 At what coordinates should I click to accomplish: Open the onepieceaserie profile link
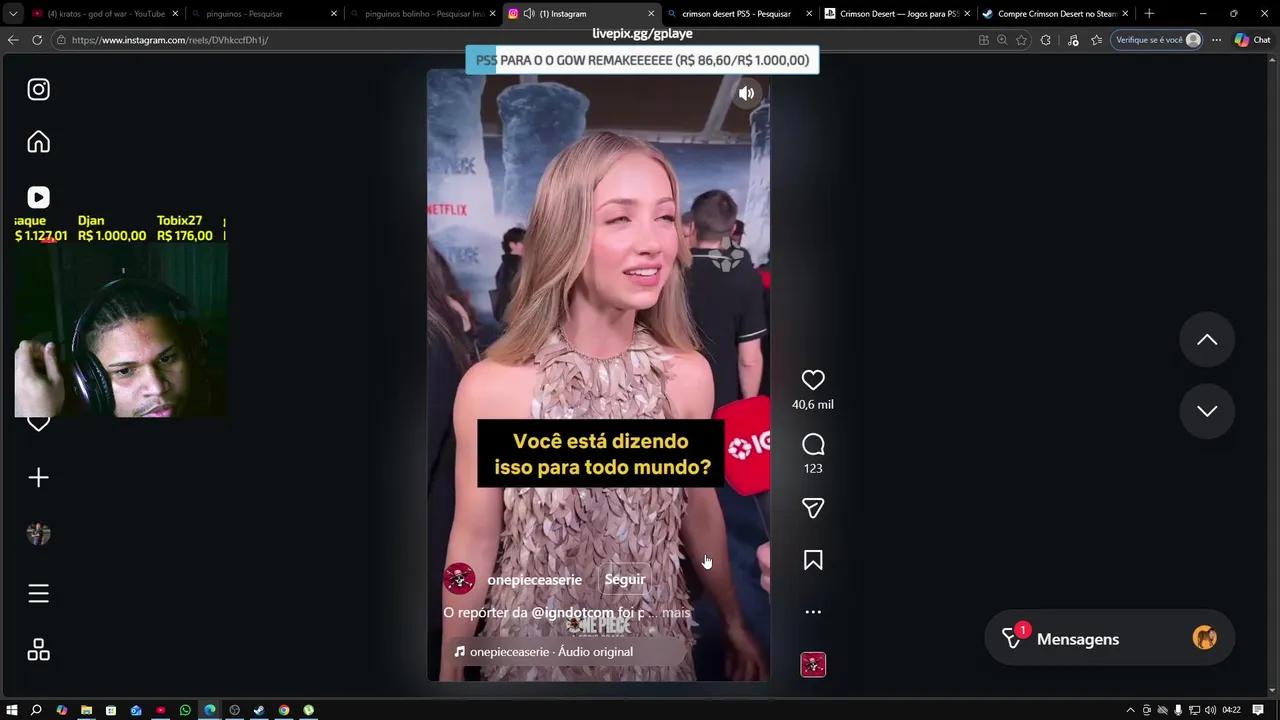pos(534,580)
